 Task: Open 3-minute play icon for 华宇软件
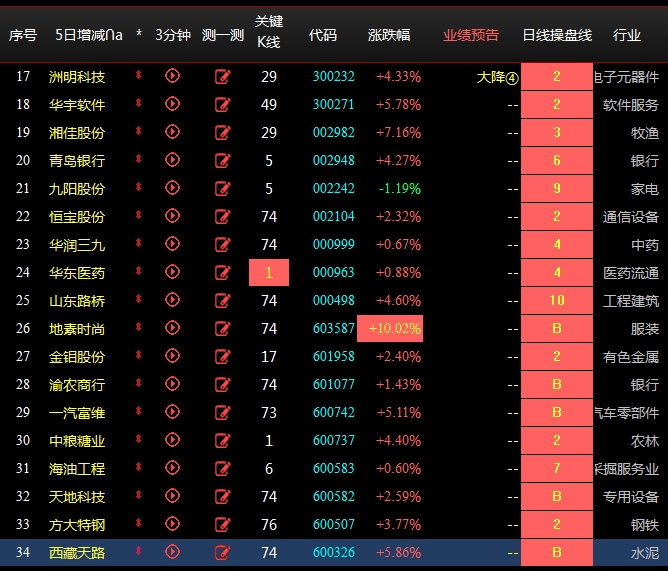(173, 104)
